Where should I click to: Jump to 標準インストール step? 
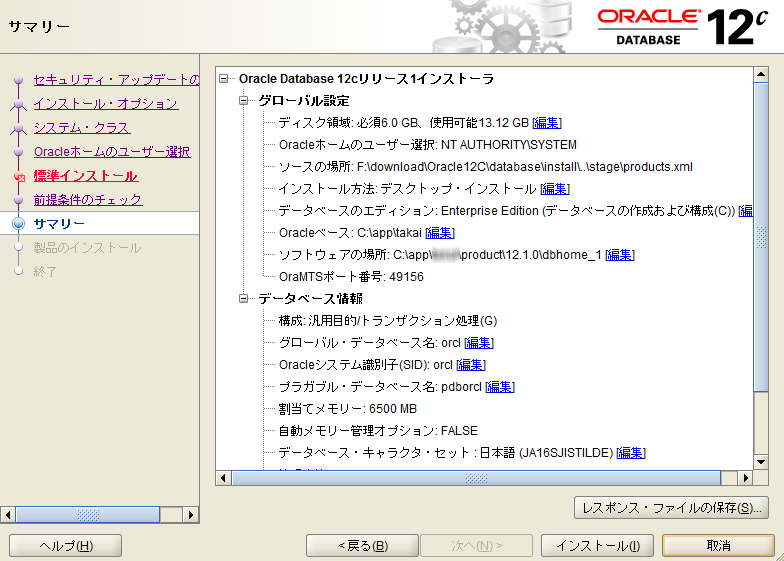click(86, 176)
